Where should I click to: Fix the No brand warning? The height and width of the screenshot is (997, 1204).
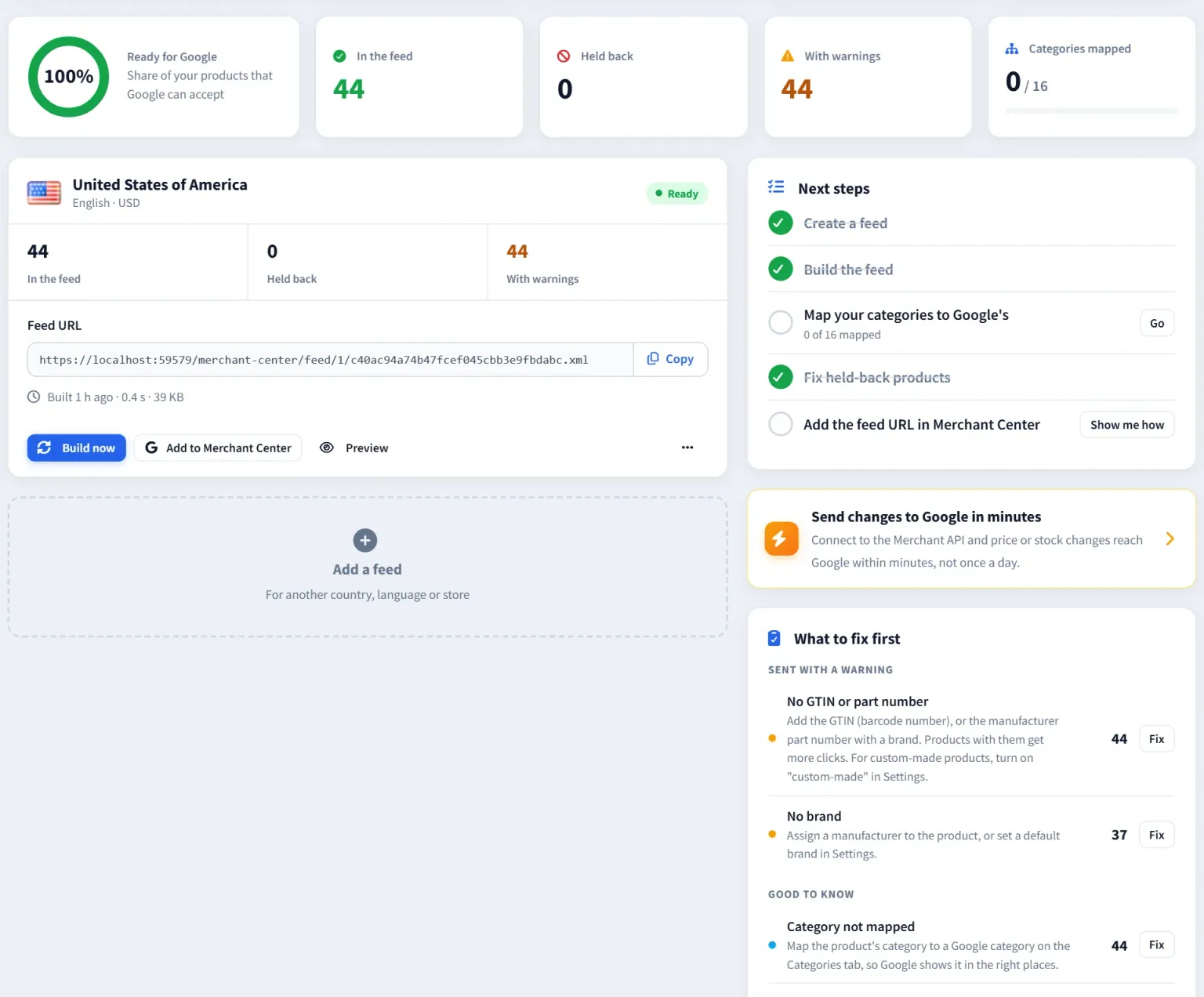coord(1157,836)
